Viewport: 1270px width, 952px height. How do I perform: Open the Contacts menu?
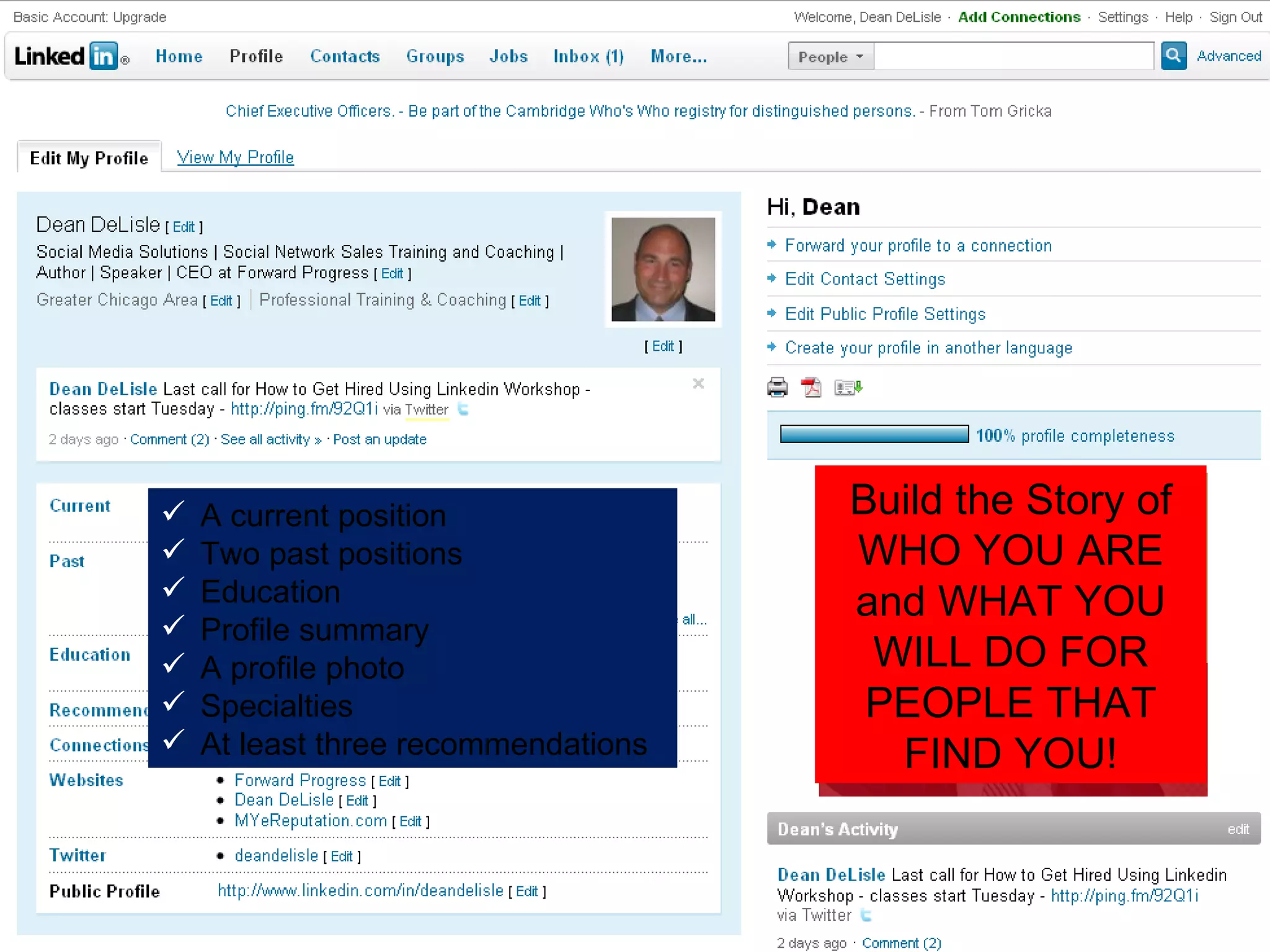[x=345, y=56]
